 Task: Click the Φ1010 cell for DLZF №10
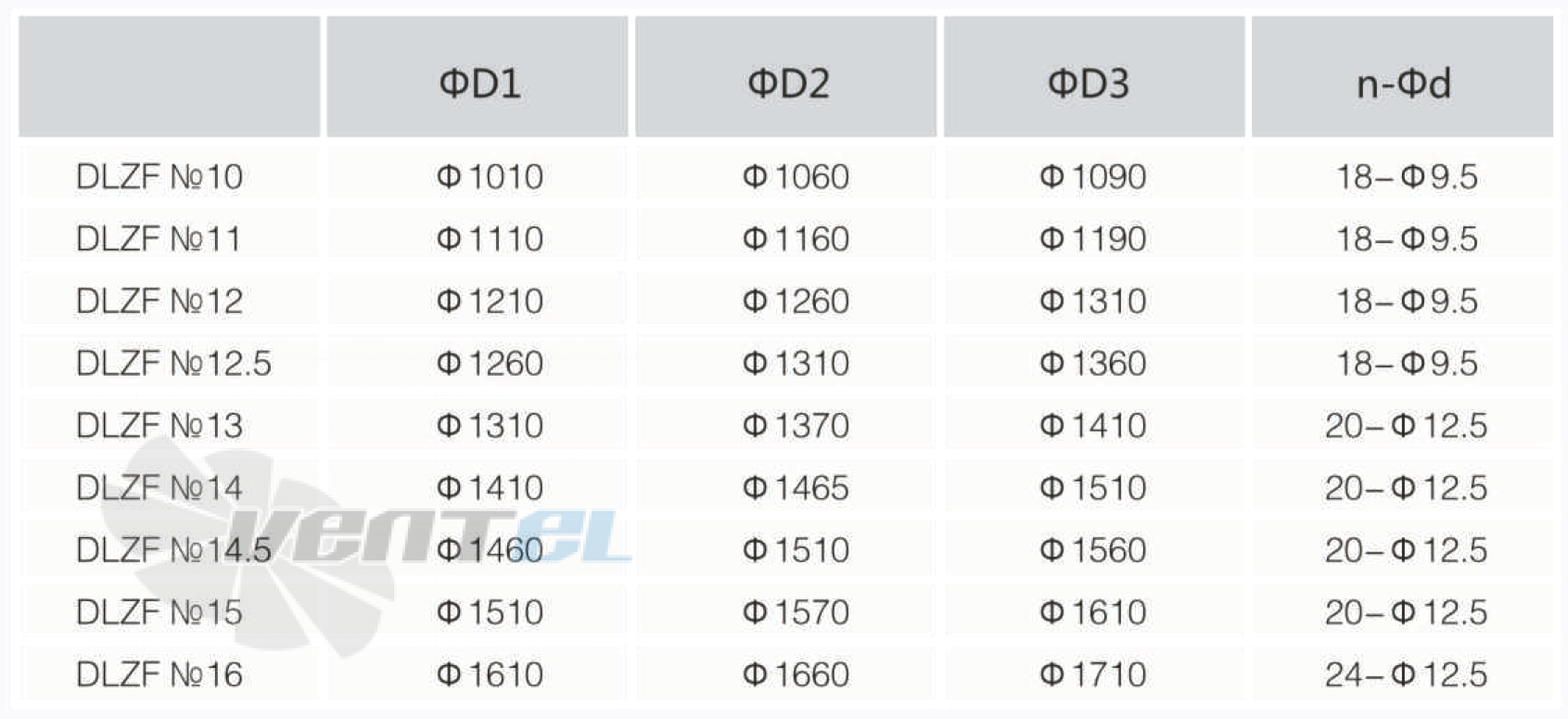pos(491,176)
